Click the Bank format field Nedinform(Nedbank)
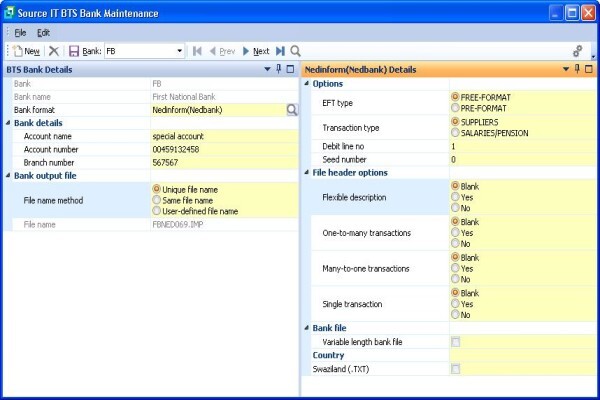Screen dimensions: 600x400 coord(219,110)
